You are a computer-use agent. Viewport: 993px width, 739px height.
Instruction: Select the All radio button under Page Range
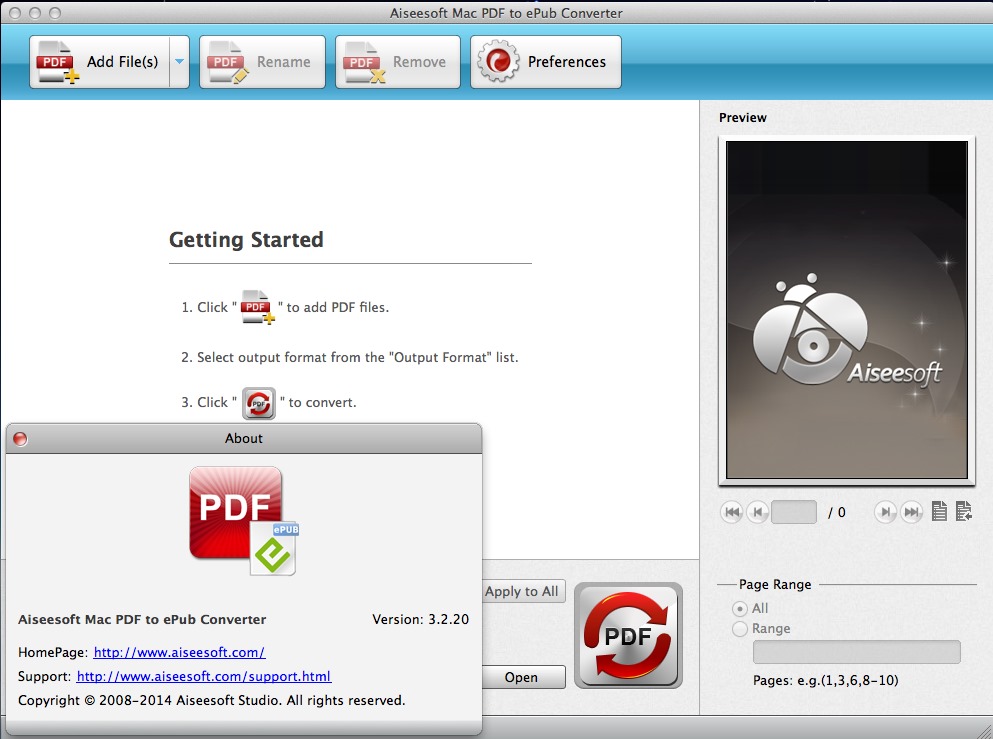tap(741, 608)
